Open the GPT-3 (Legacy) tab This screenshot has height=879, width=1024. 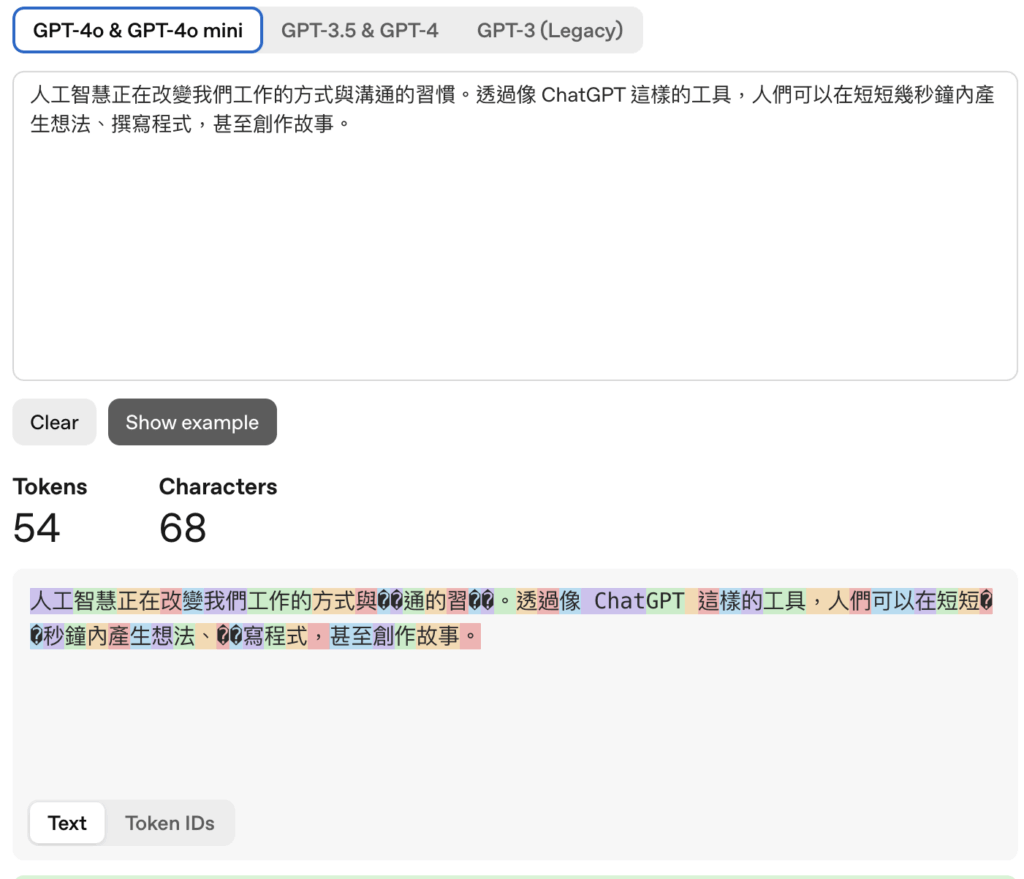coord(551,30)
